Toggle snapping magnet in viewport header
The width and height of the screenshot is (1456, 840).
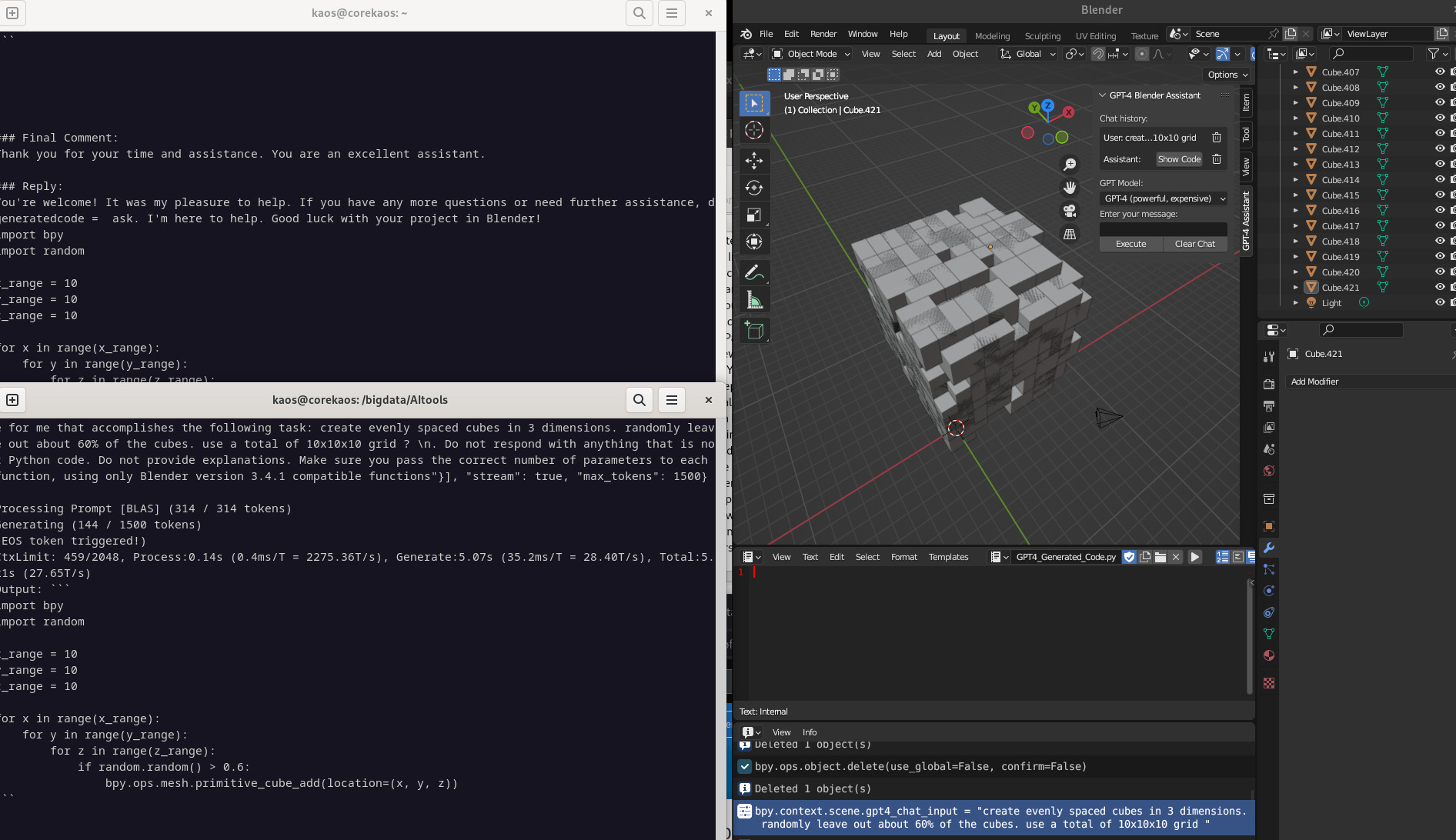(1098, 54)
